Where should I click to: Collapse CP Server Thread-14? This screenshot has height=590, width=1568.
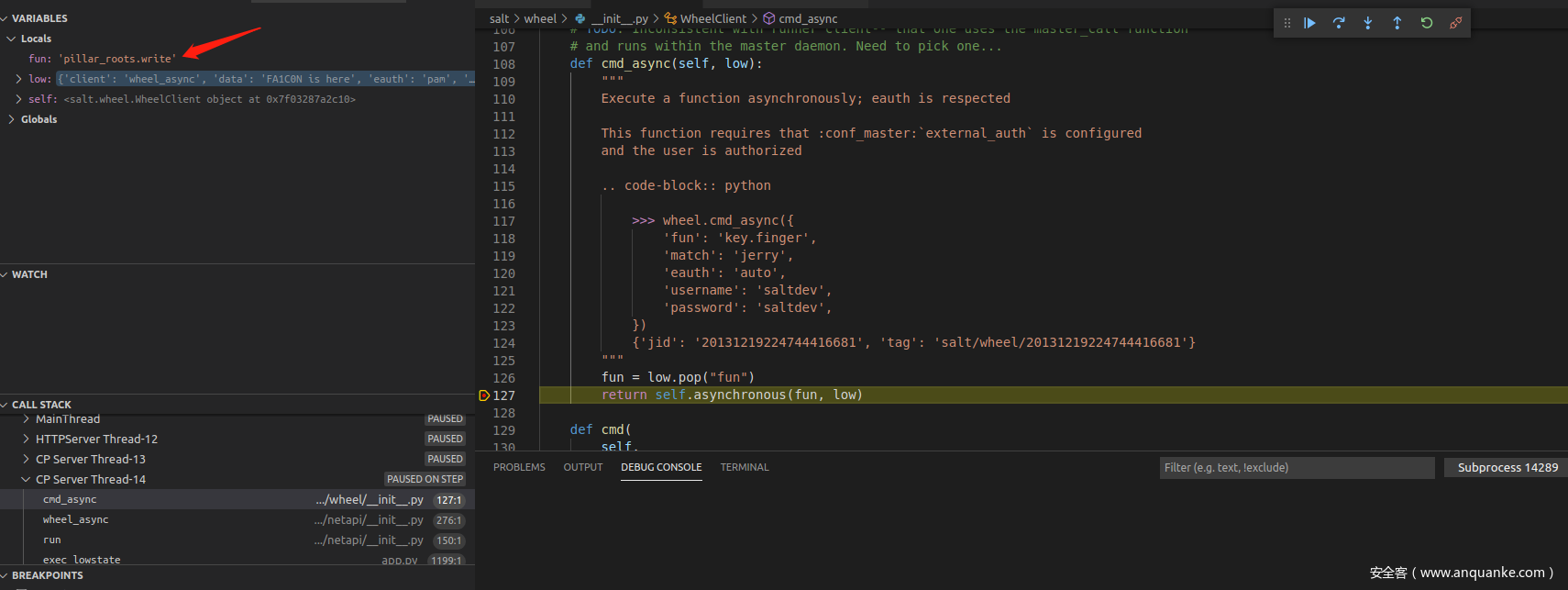pyautogui.click(x=26, y=480)
